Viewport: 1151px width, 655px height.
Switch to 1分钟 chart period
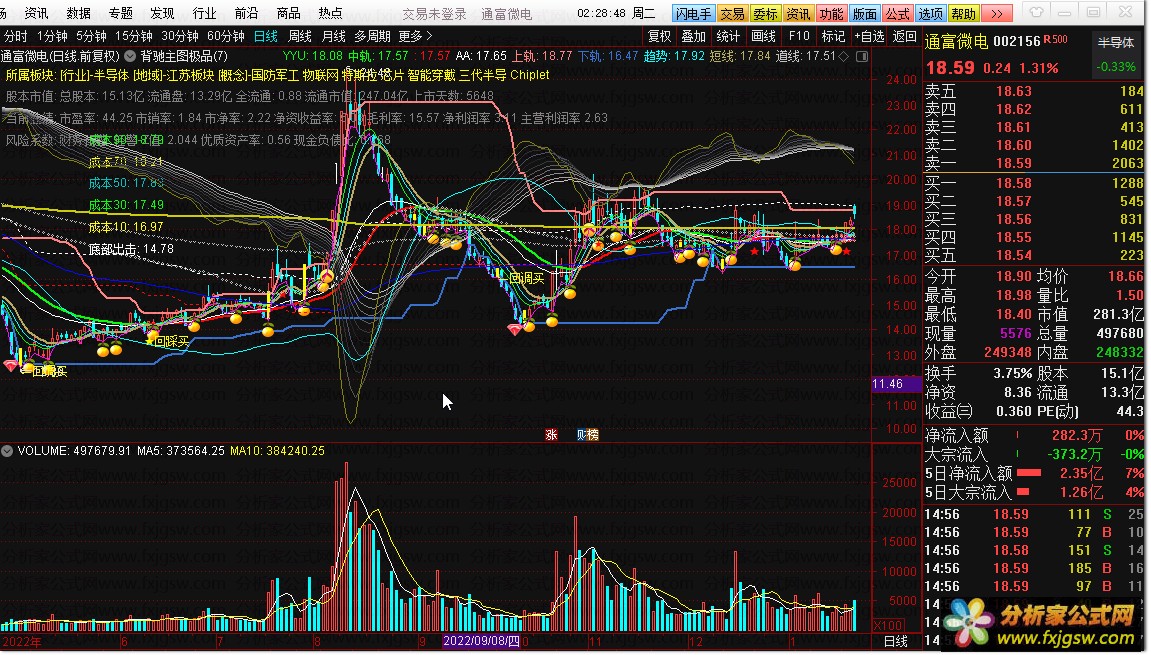pyautogui.click(x=52, y=36)
